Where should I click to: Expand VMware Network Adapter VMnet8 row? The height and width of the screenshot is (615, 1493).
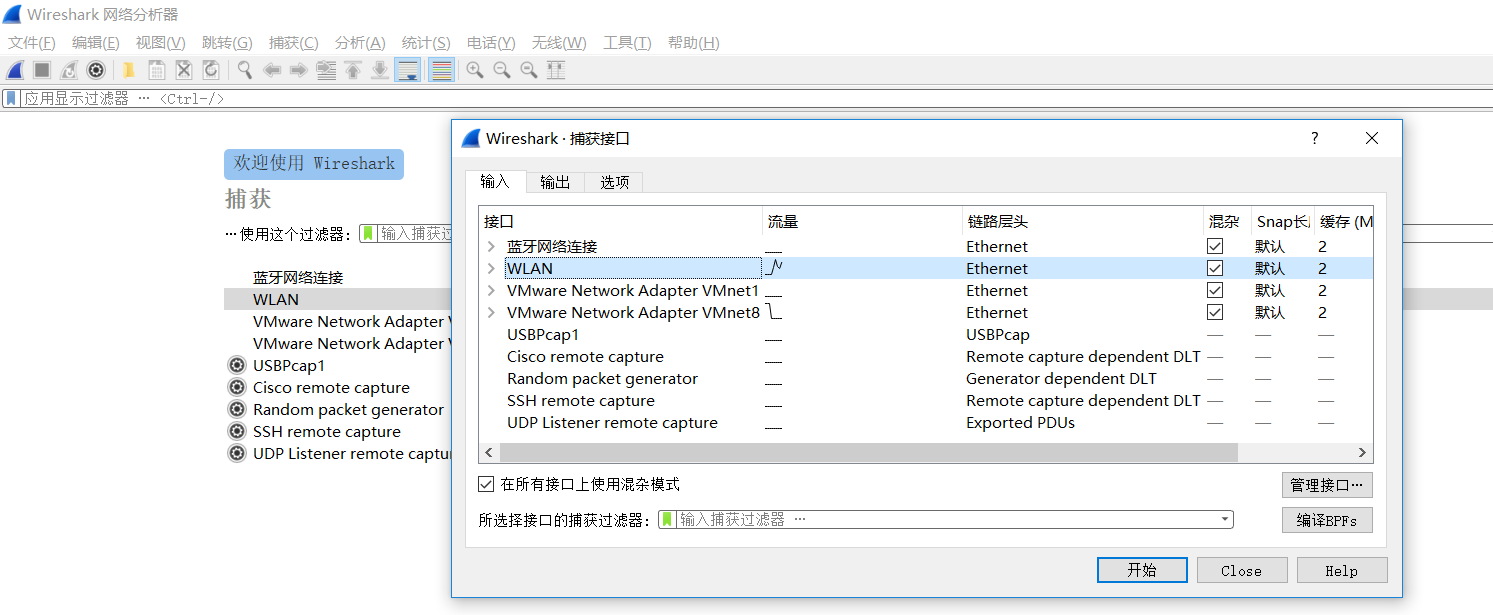[x=491, y=312]
